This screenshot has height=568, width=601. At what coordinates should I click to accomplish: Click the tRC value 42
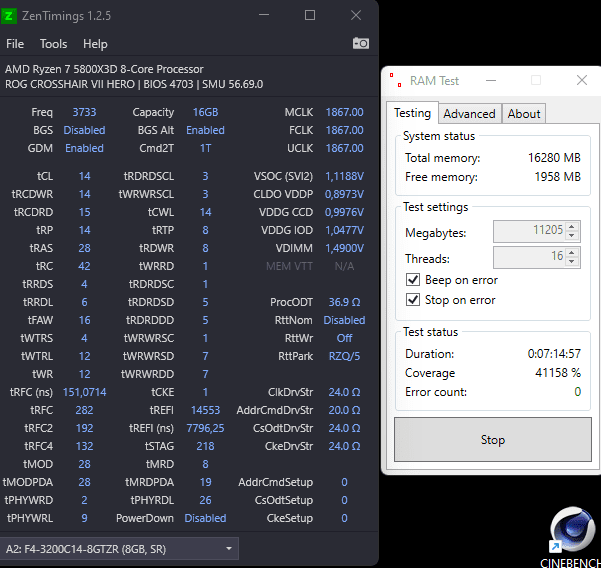[84, 266]
